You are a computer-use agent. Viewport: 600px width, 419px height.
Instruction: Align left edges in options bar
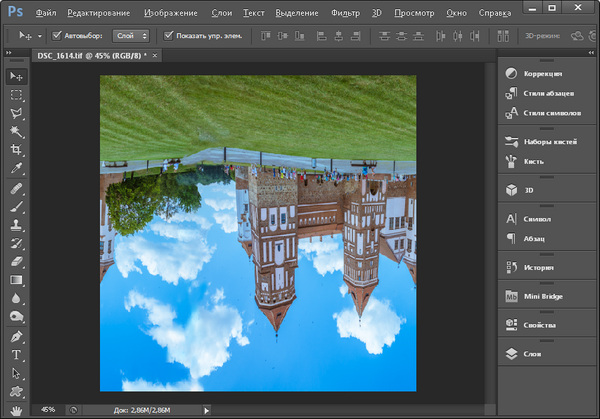point(321,36)
